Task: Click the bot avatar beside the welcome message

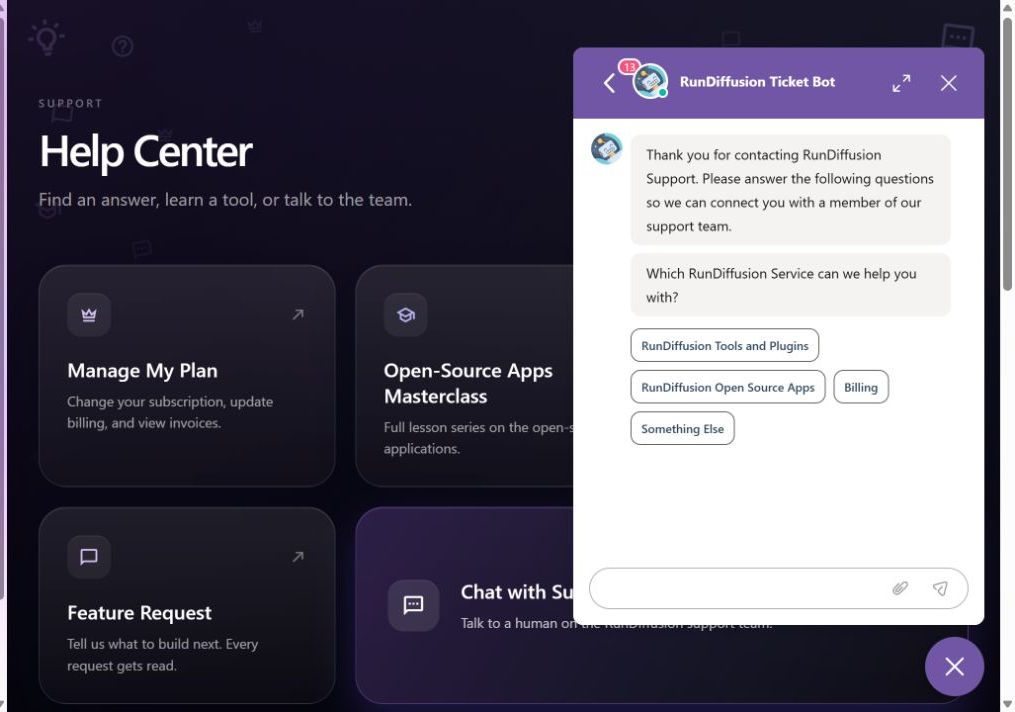Action: 607,149
